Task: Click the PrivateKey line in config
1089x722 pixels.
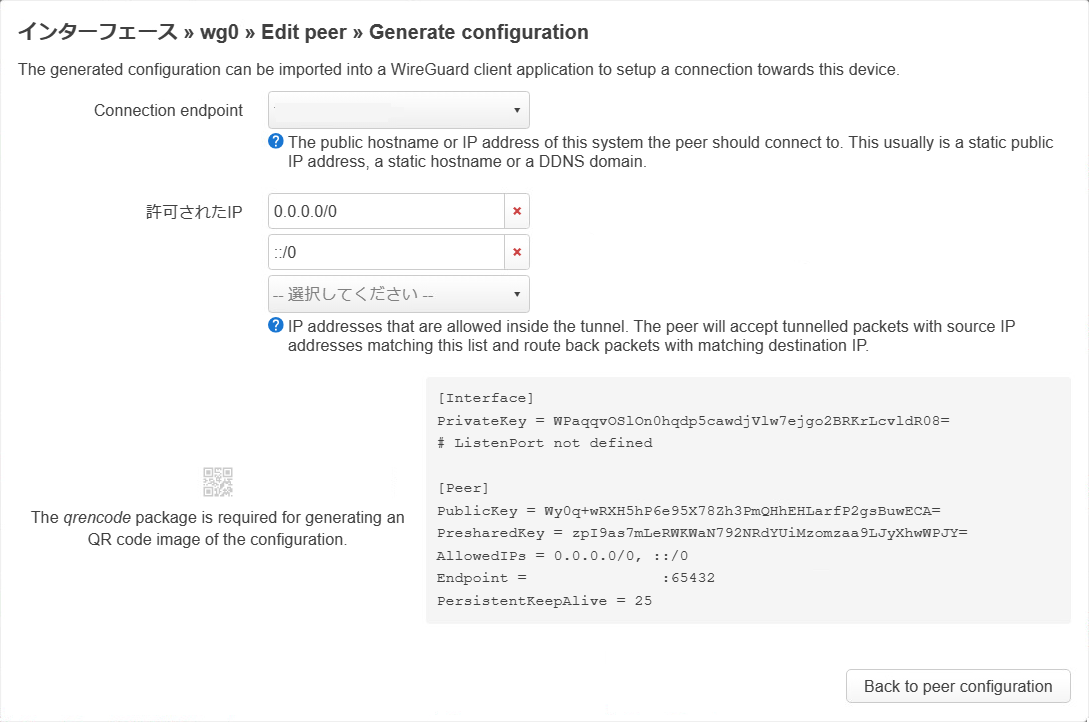Action: point(692,421)
